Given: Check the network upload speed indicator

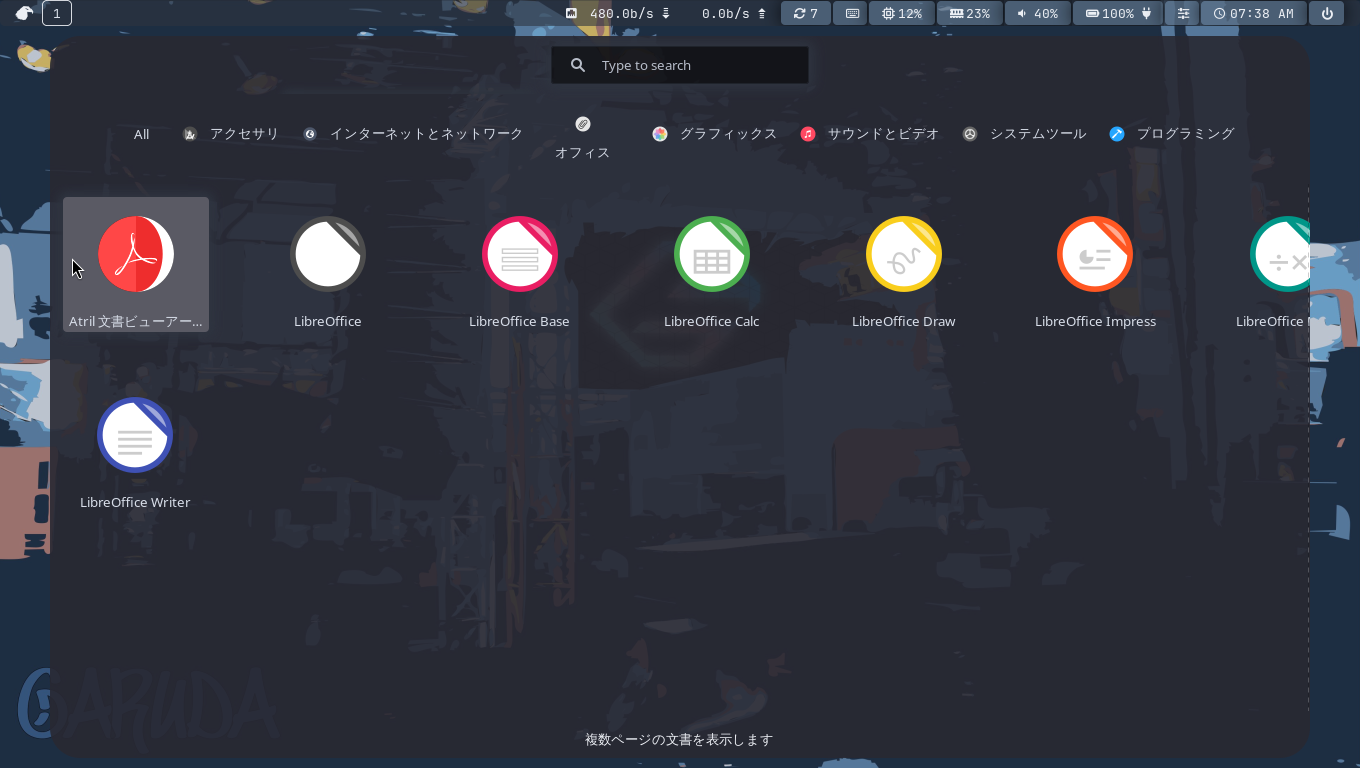Looking at the screenshot, I should coord(734,13).
